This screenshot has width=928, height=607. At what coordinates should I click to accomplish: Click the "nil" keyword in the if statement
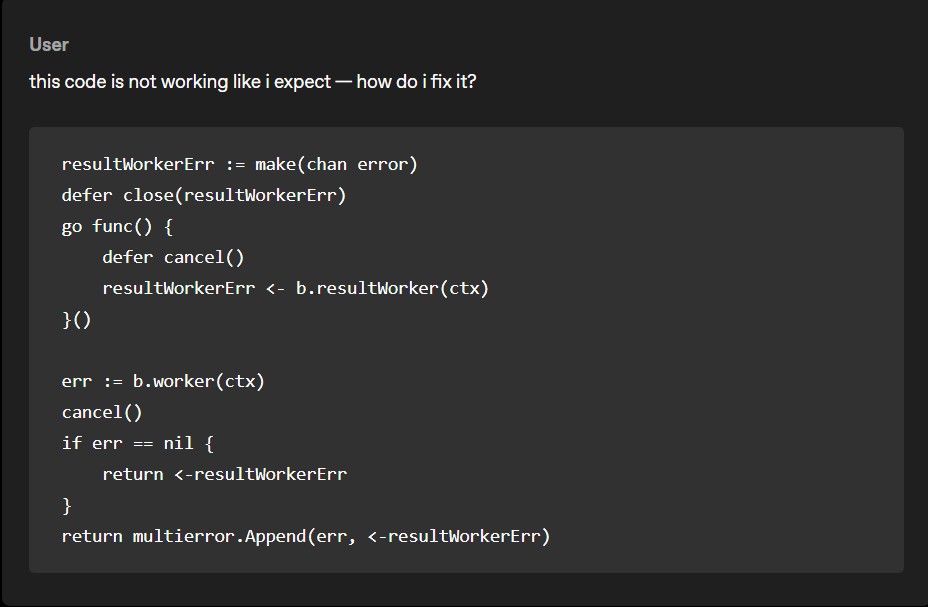(178, 443)
